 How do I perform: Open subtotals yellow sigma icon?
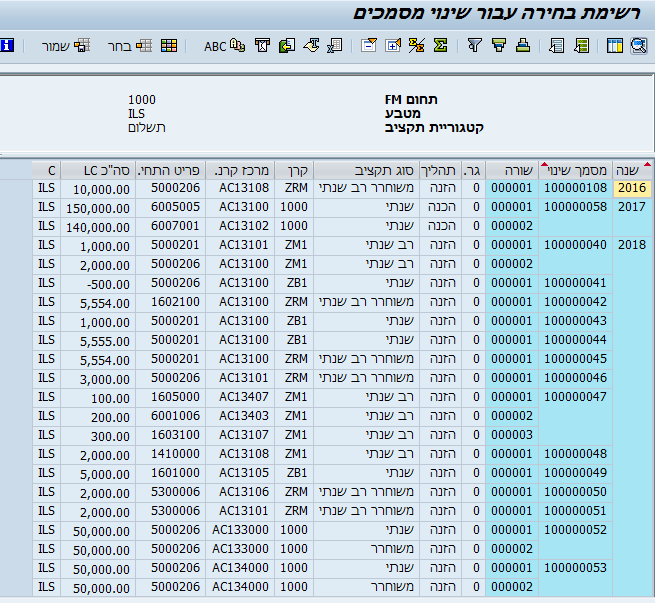click(x=416, y=45)
